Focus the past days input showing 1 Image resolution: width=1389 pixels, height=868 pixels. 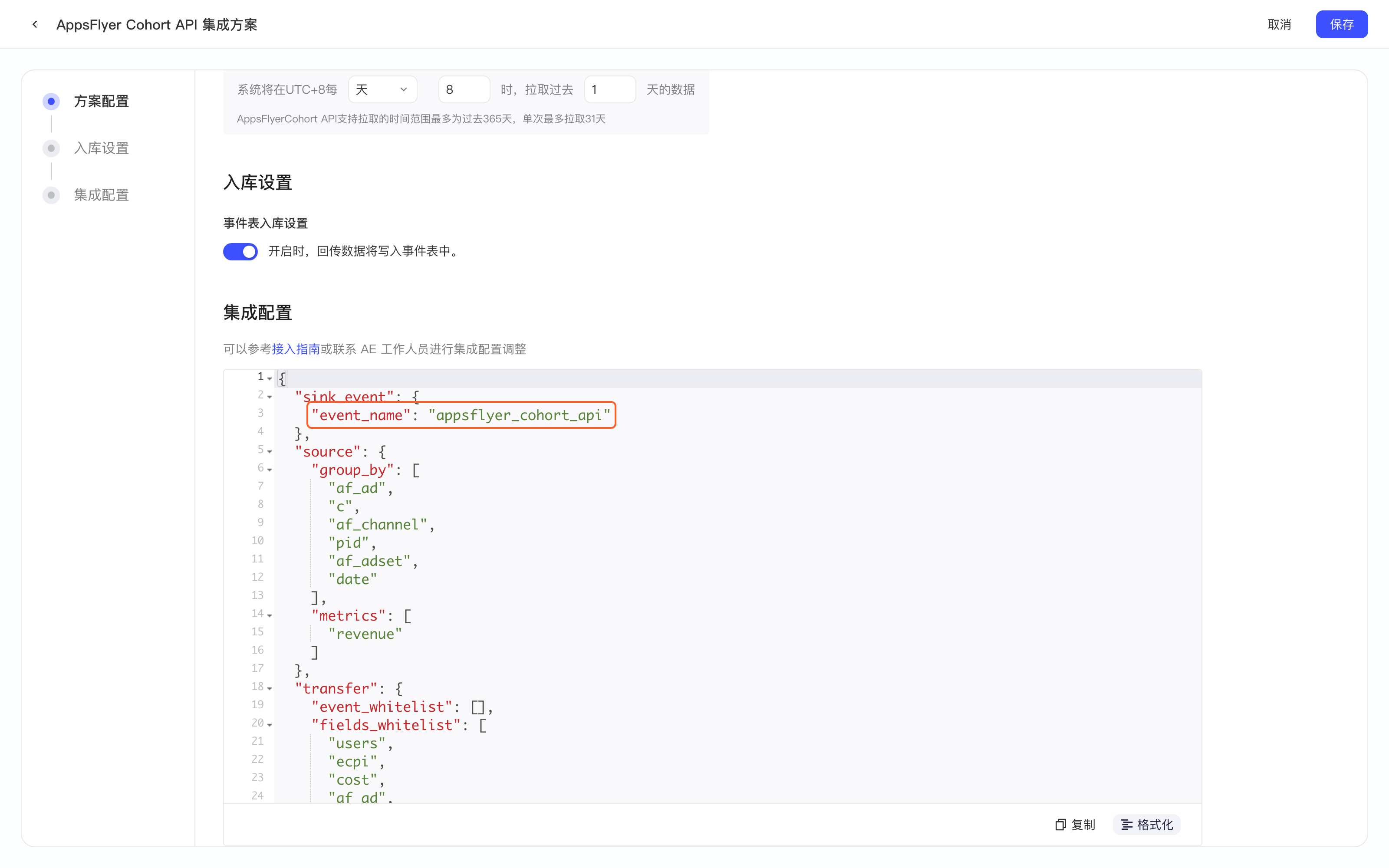(x=609, y=89)
